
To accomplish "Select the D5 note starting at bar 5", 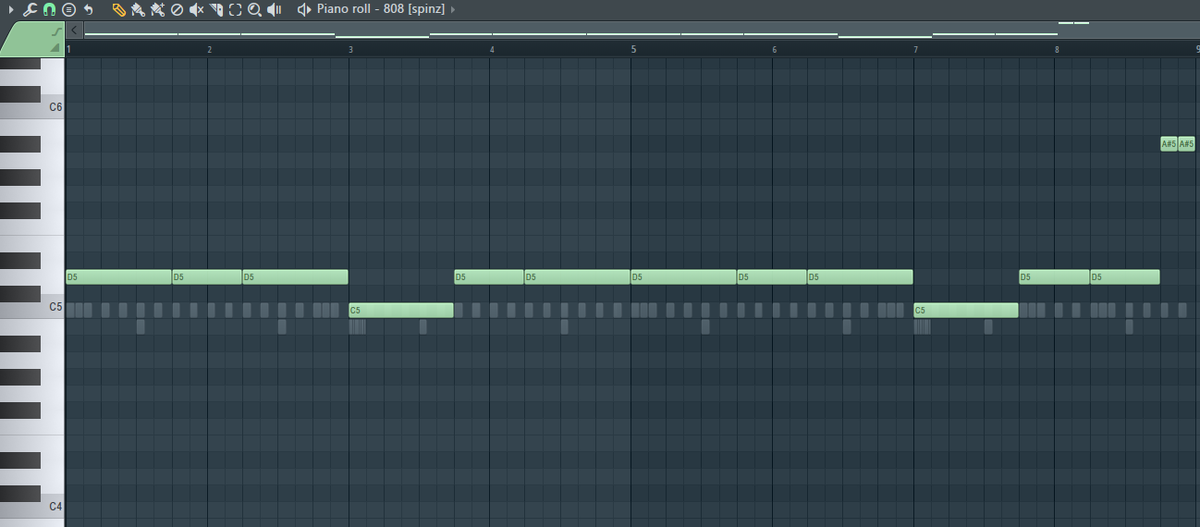I will click(x=684, y=277).
